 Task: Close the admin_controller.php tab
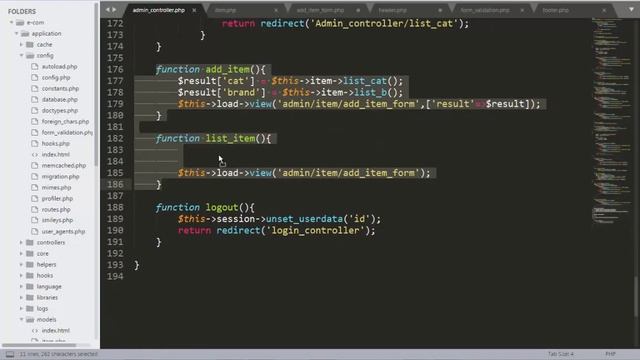tap(194, 10)
